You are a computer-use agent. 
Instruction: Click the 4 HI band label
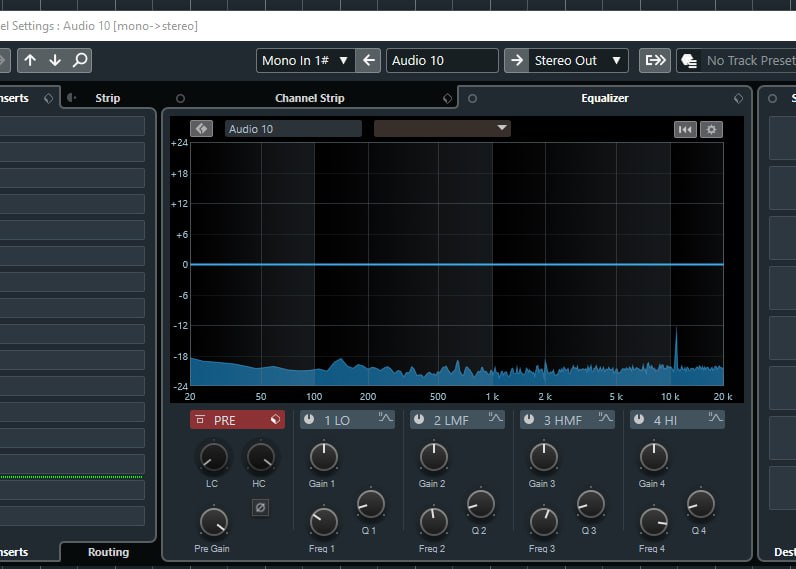[665, 420]
